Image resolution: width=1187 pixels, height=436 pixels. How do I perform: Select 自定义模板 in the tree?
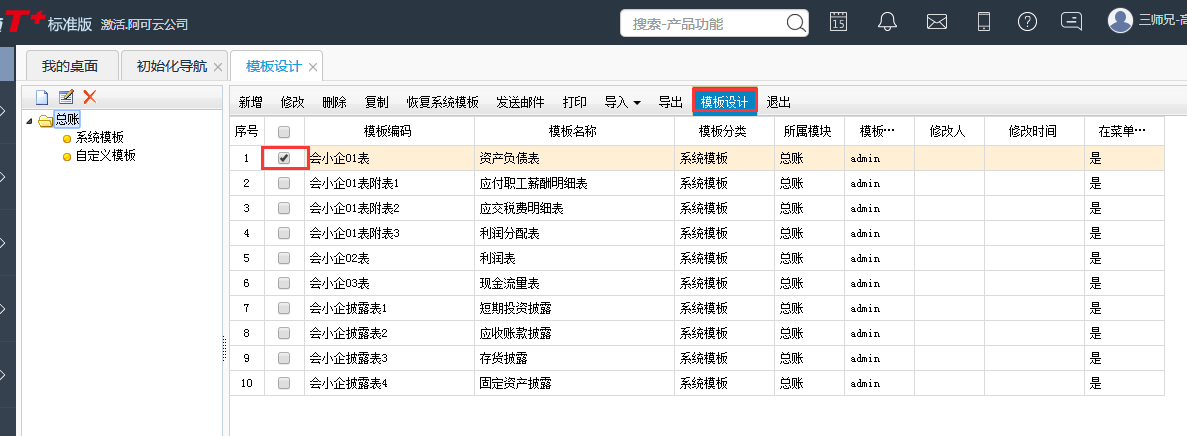[105, 156]
